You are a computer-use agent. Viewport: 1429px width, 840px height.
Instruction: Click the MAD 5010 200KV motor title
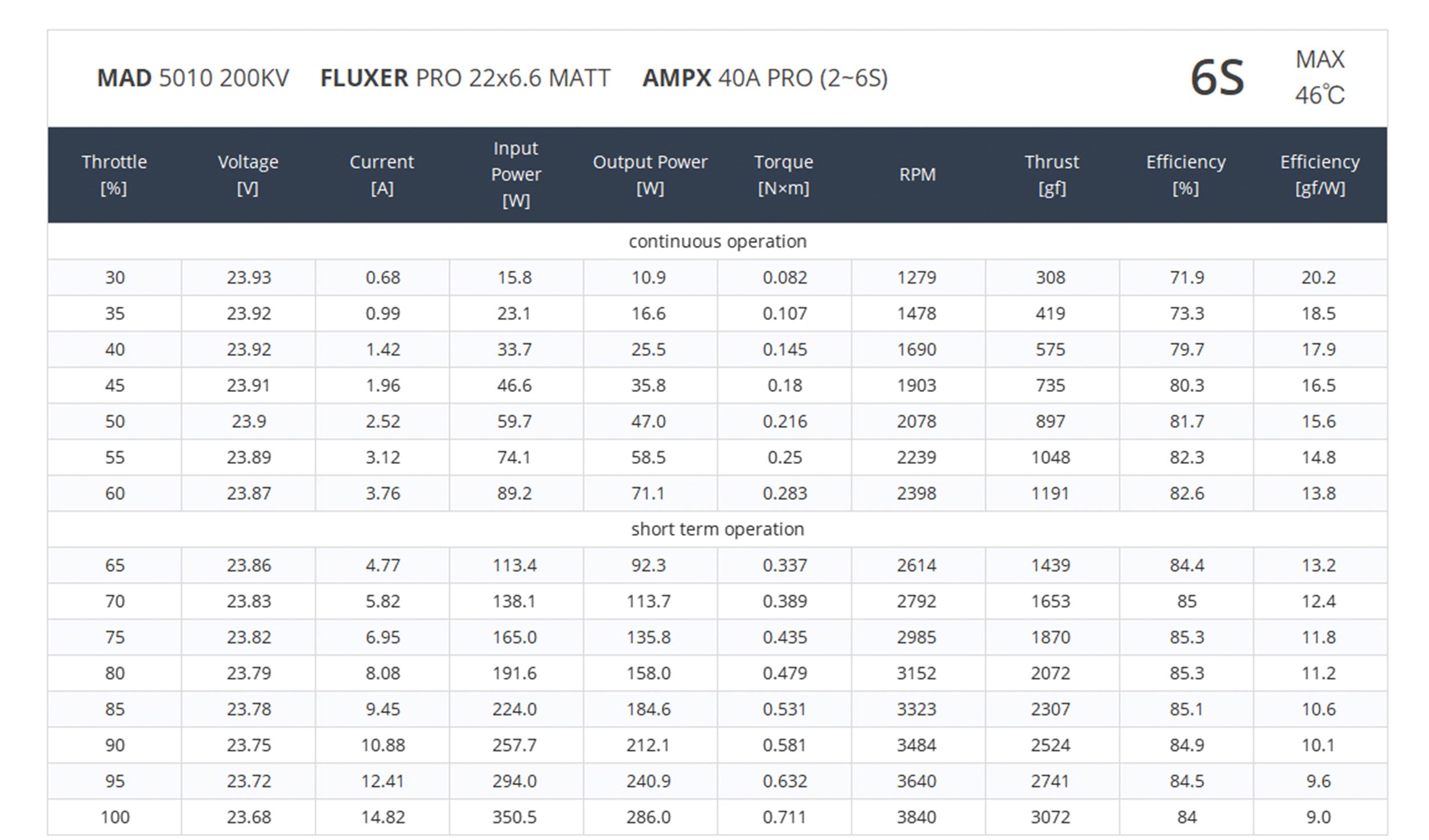point(193,78)
